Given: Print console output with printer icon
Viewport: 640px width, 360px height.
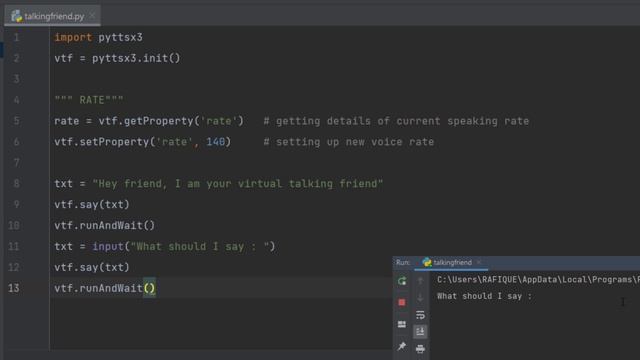Looking at the screenshot, I should click(420, 349).
